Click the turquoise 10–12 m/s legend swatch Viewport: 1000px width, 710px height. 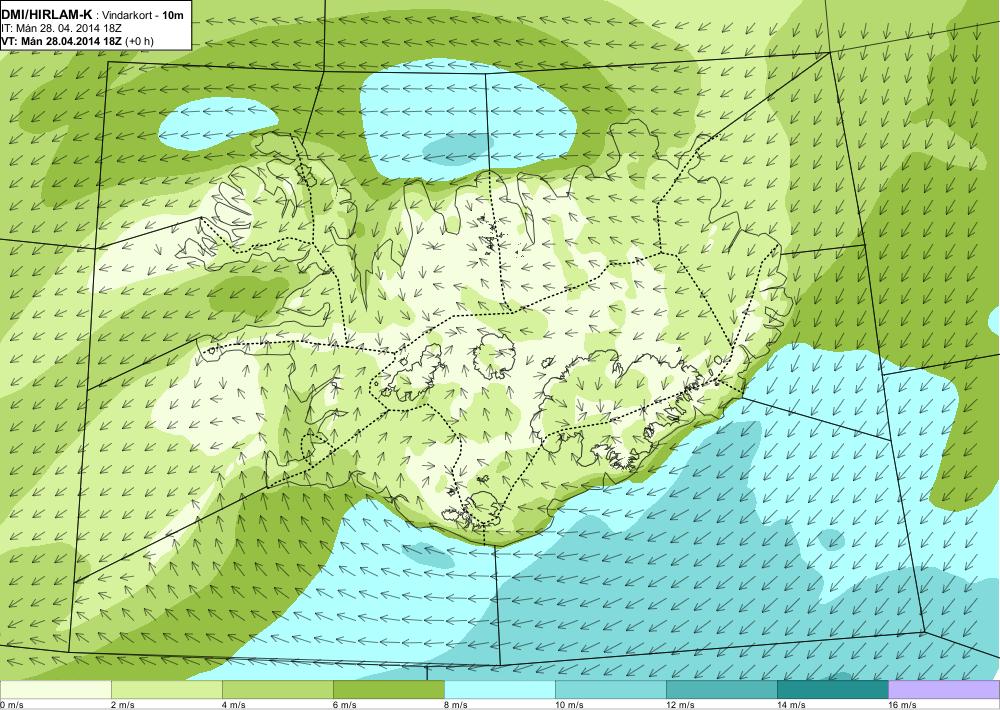point(610,690)
